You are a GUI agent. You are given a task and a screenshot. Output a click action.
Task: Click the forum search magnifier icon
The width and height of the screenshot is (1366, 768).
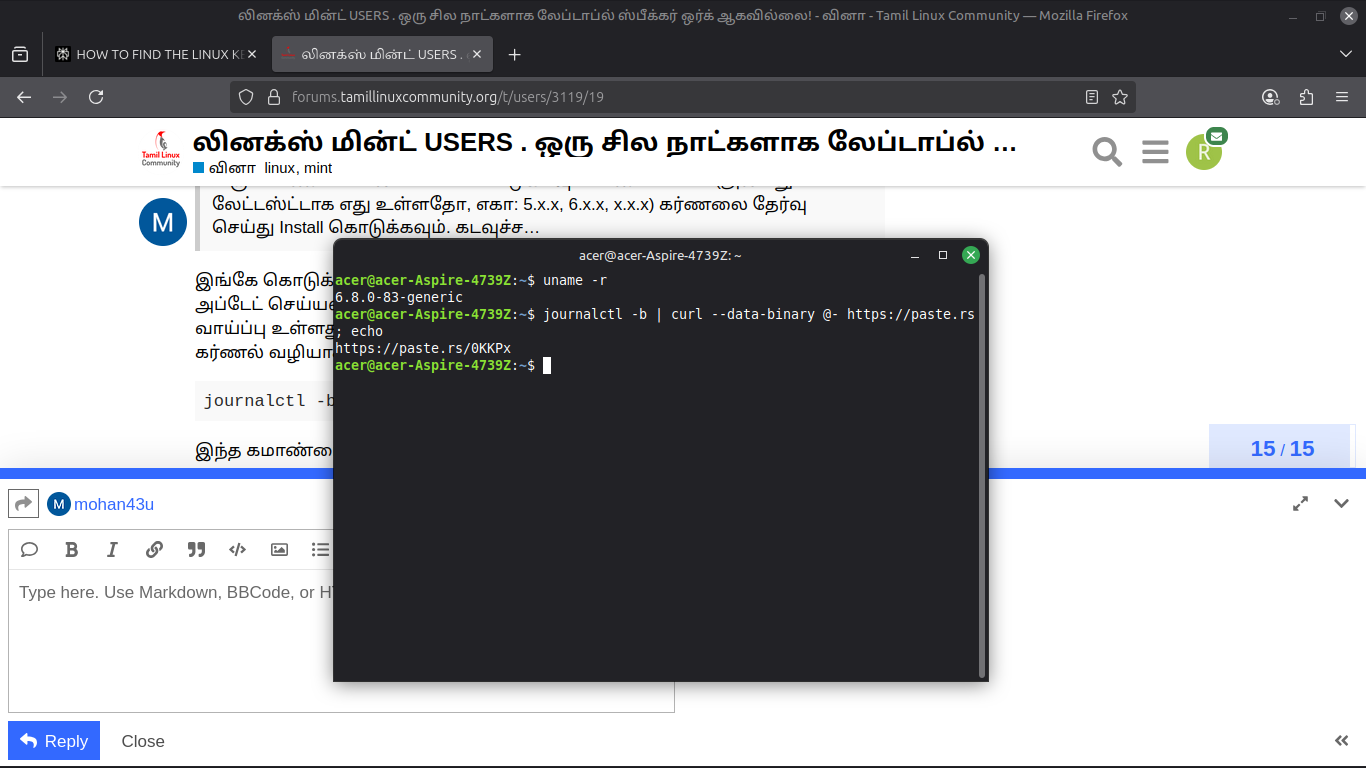1107,152
